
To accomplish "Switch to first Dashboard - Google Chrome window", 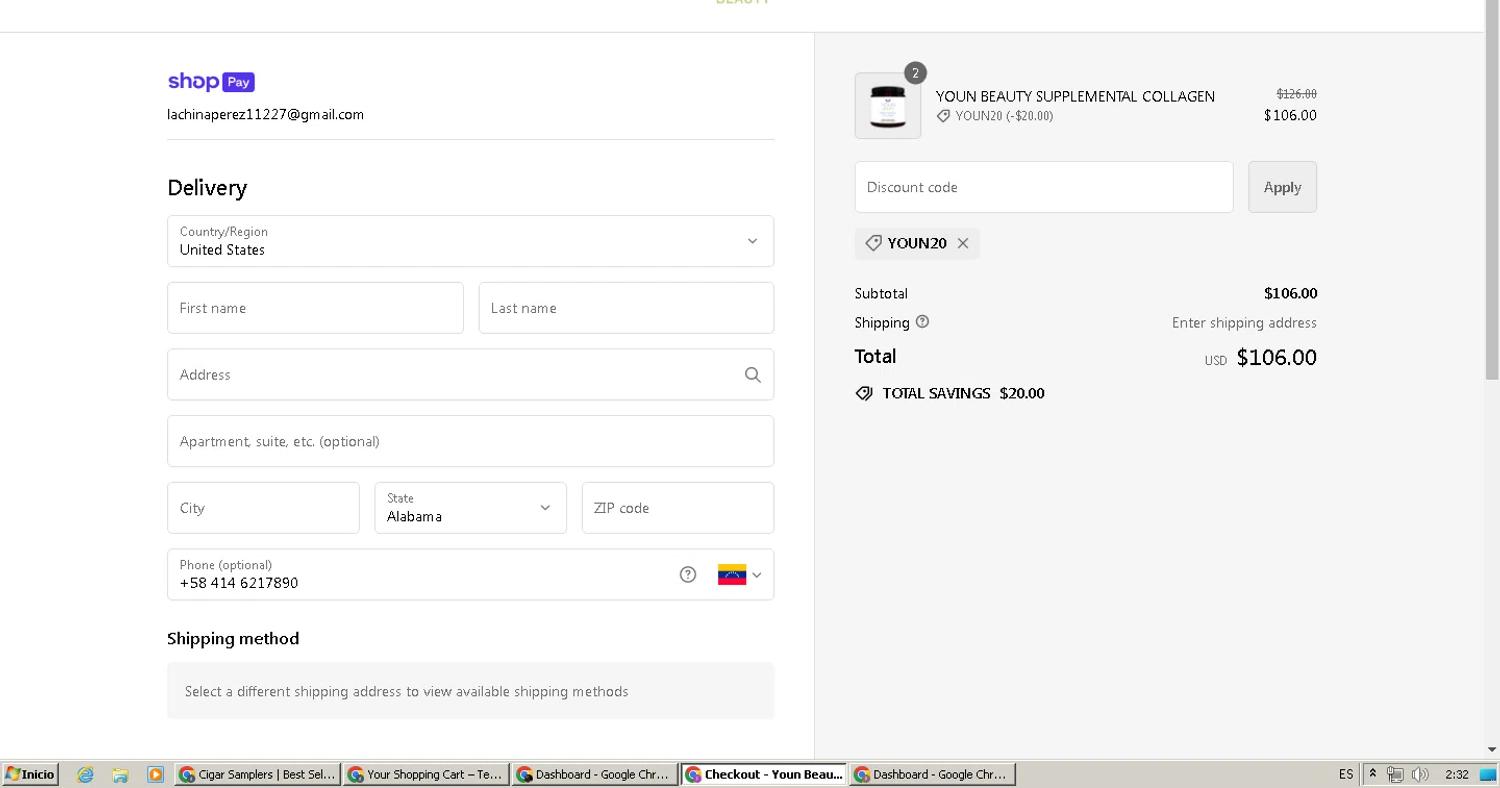I will click(595, 774).
